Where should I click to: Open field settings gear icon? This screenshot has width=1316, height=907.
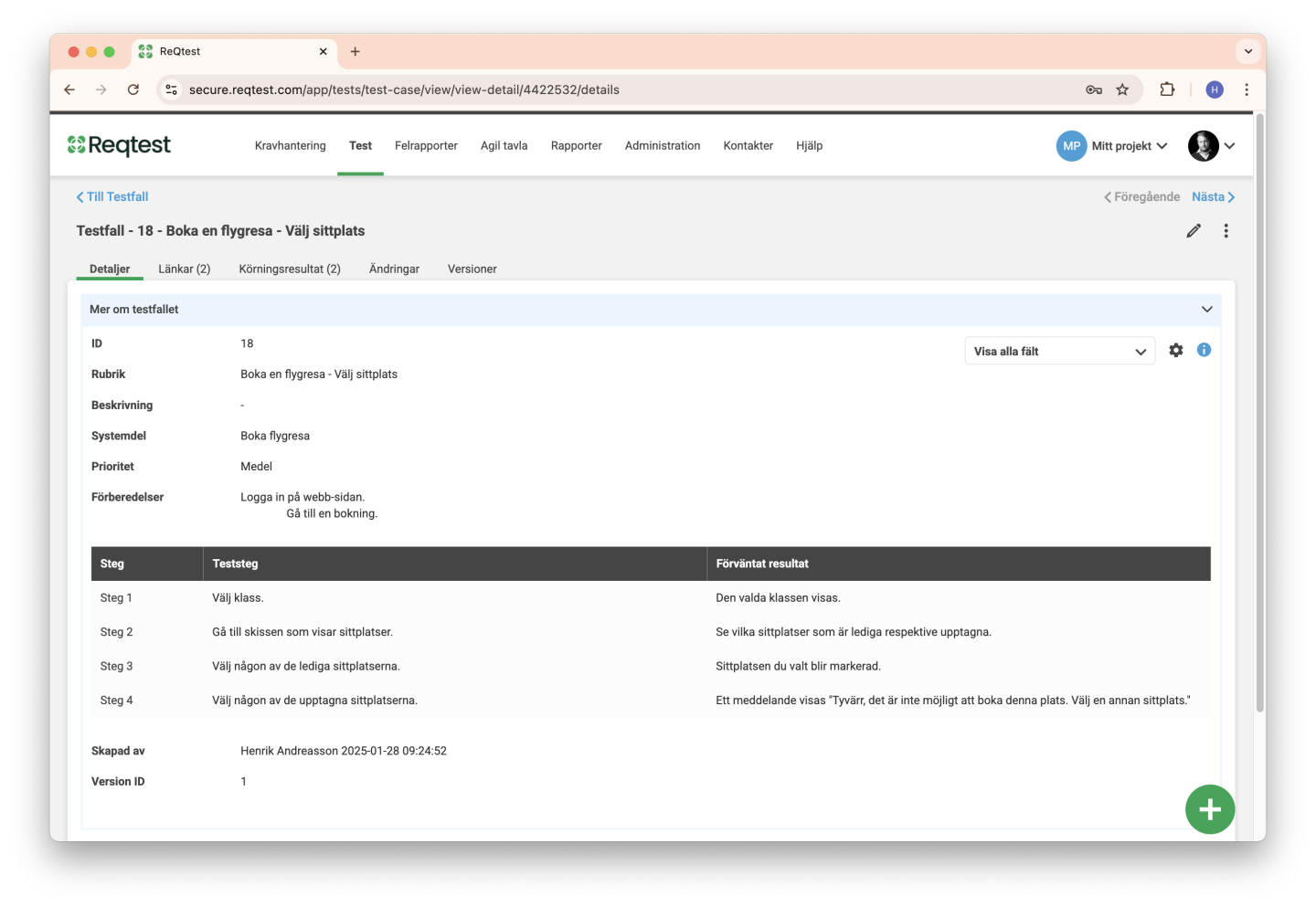coord(1175,351)
